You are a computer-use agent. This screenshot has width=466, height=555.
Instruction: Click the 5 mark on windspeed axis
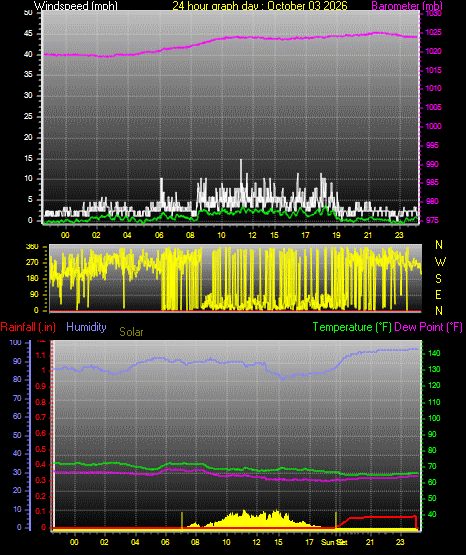click(x=30, y=199)
